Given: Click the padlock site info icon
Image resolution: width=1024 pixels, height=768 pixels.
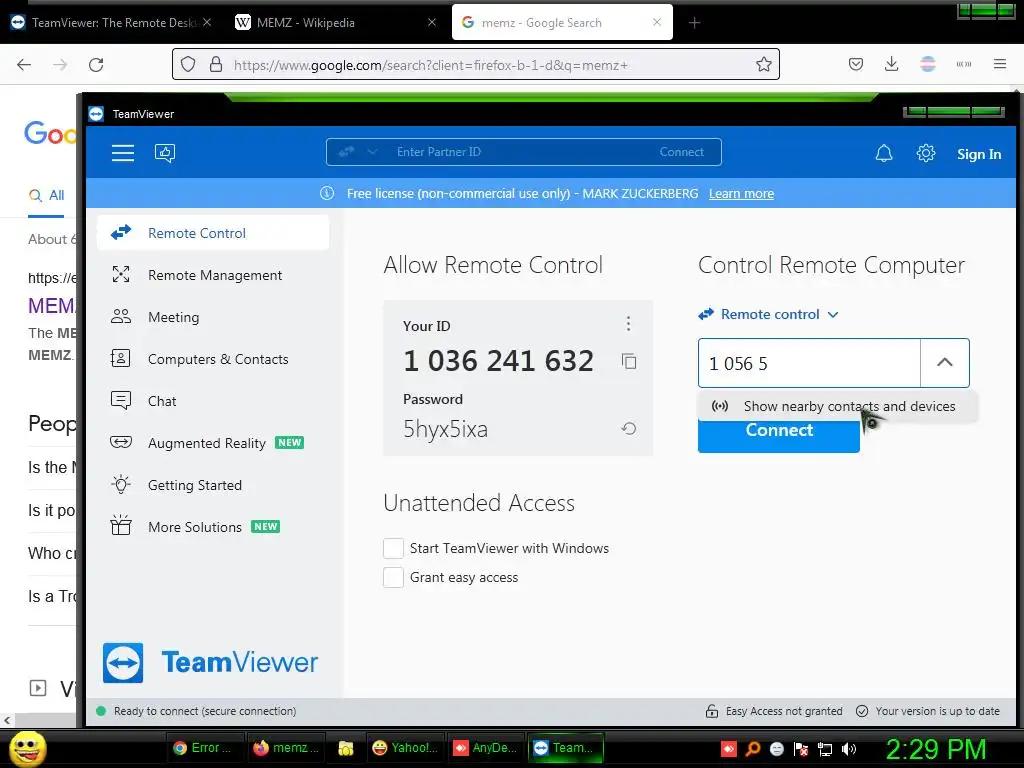Looking at the screenshot, I should (216, 65).
